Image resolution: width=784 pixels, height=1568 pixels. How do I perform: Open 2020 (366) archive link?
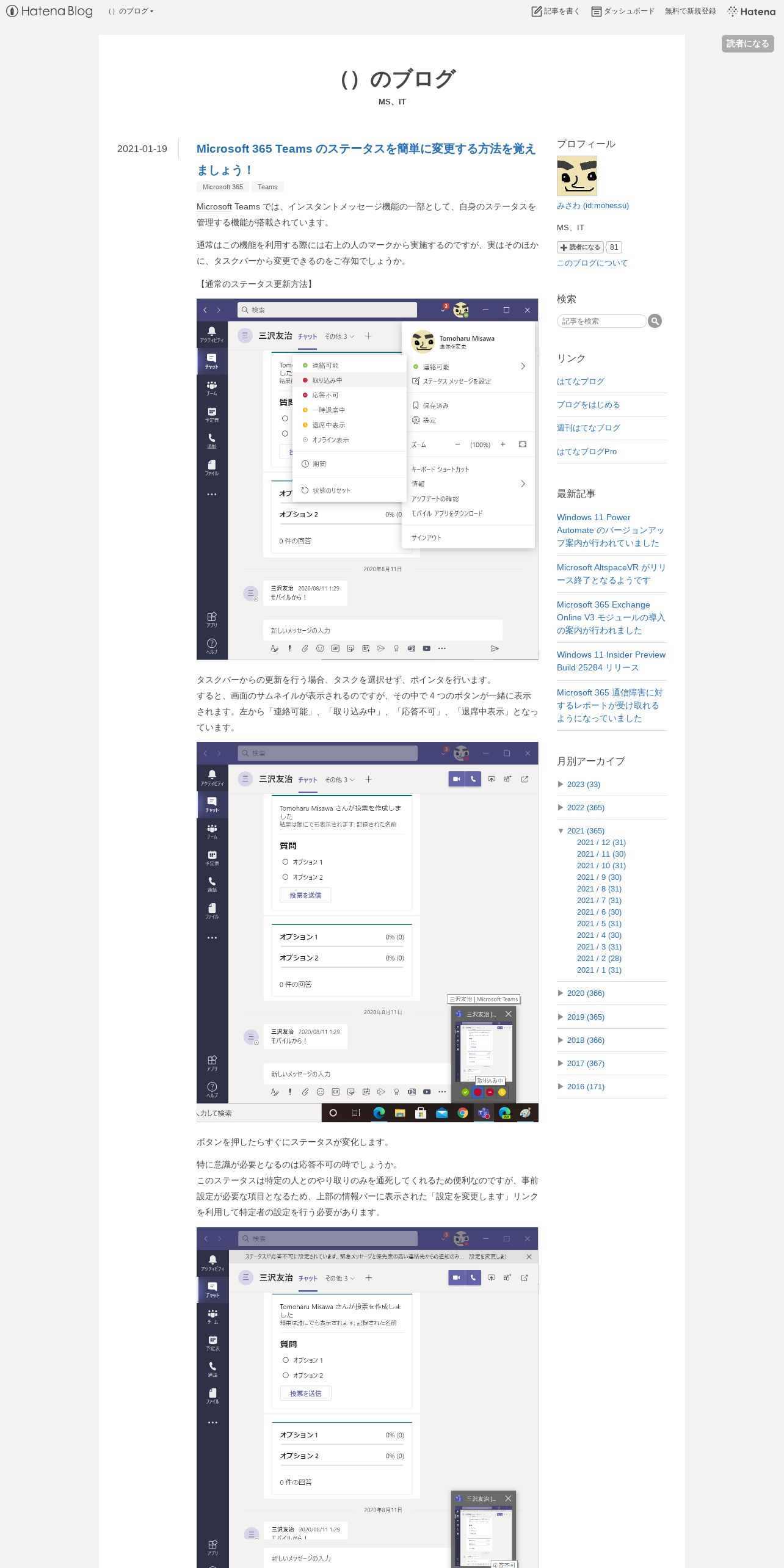[x=586, y=993]
